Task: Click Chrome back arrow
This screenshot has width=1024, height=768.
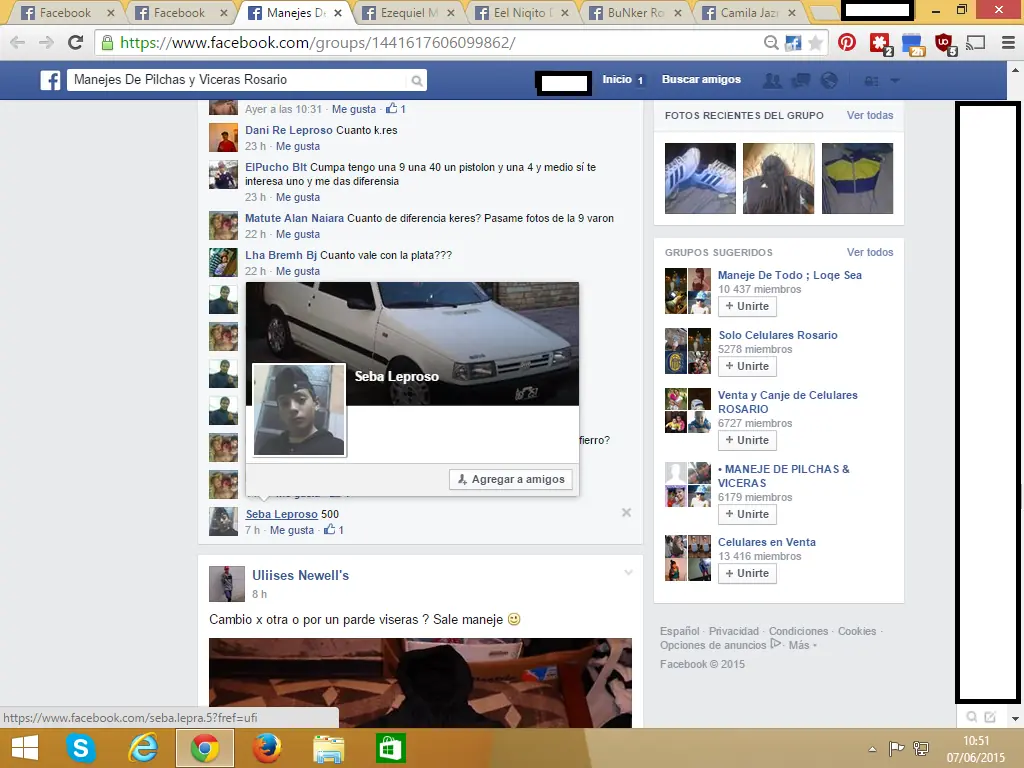Action: [x=18, y=43]
